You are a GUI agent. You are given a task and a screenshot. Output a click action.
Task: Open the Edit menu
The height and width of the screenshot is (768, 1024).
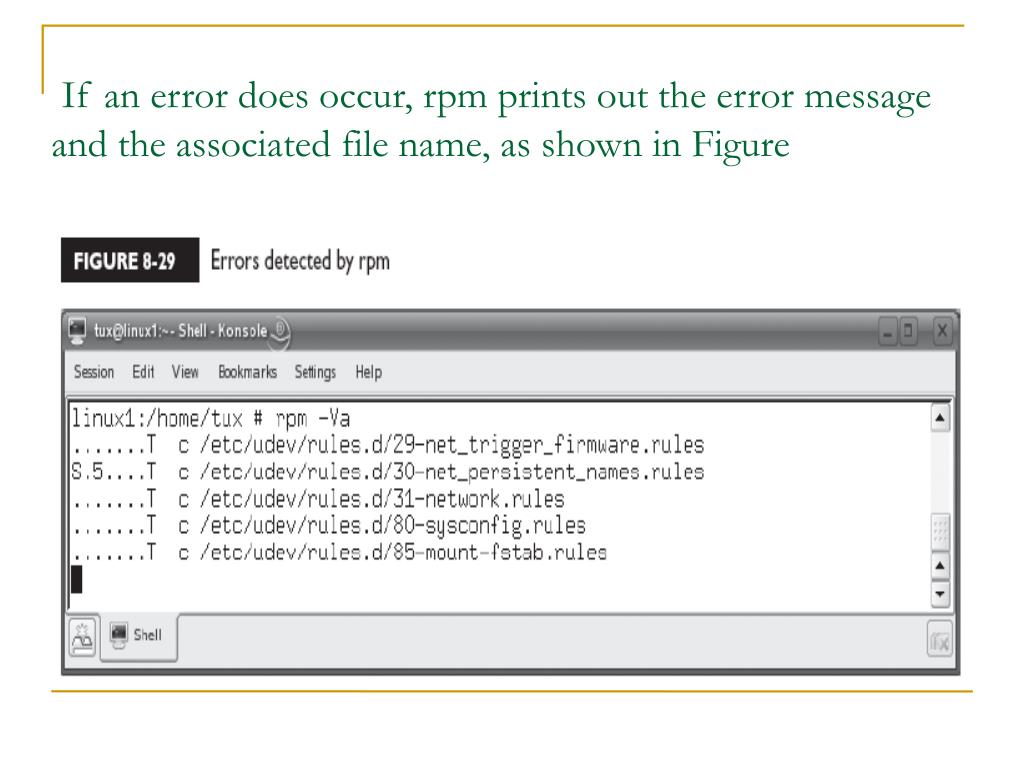pyautogui.click(x=143, y=372)
